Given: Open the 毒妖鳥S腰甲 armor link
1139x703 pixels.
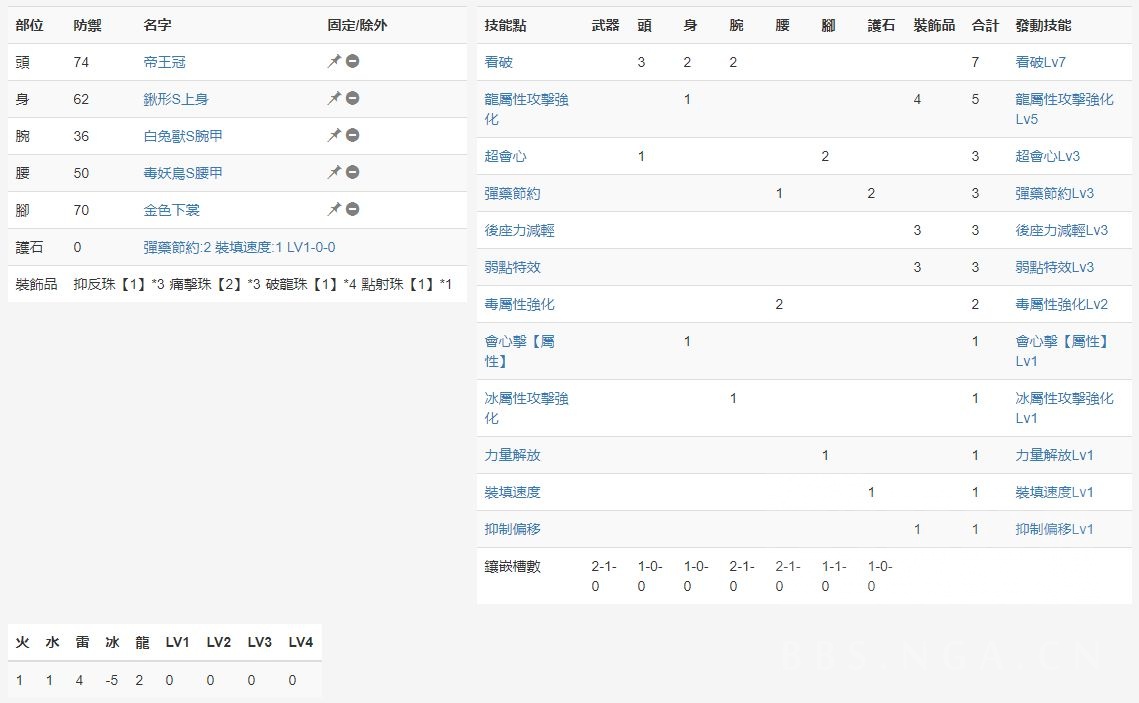Looking at the screenshot, I should [x=183, y=174].
